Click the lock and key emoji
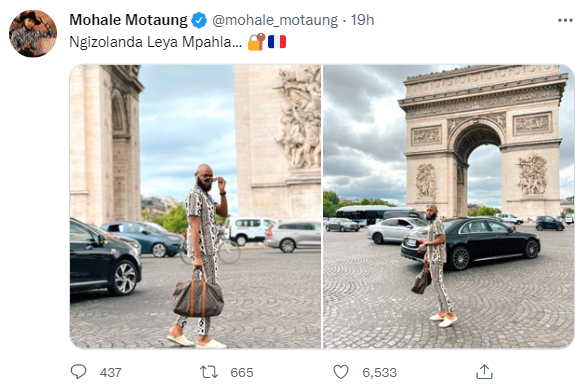 256,41
